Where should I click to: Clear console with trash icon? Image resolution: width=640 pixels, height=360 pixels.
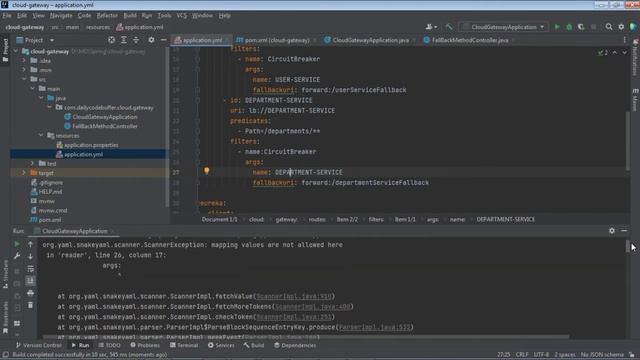click(x=30, y=305)
